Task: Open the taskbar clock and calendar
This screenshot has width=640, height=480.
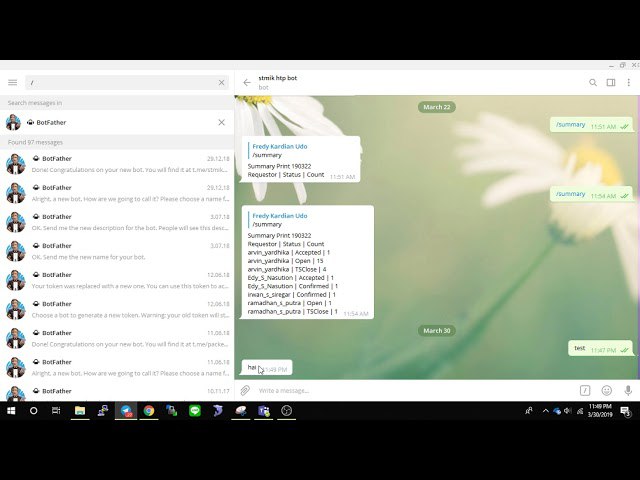Action: click(600, 411)
